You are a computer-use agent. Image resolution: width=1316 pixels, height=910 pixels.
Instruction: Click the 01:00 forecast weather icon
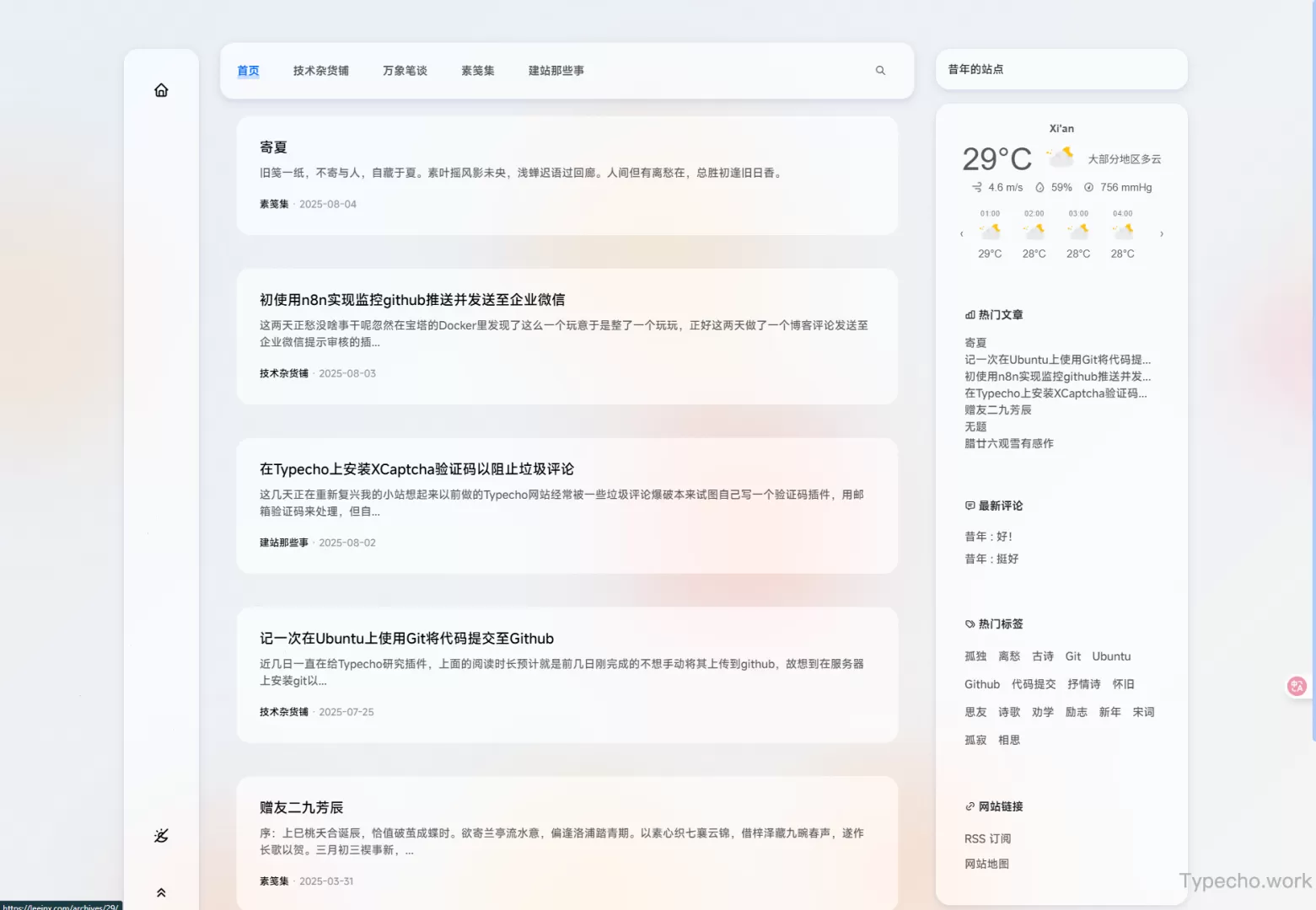pyautogui.click(x=990, y=232)
